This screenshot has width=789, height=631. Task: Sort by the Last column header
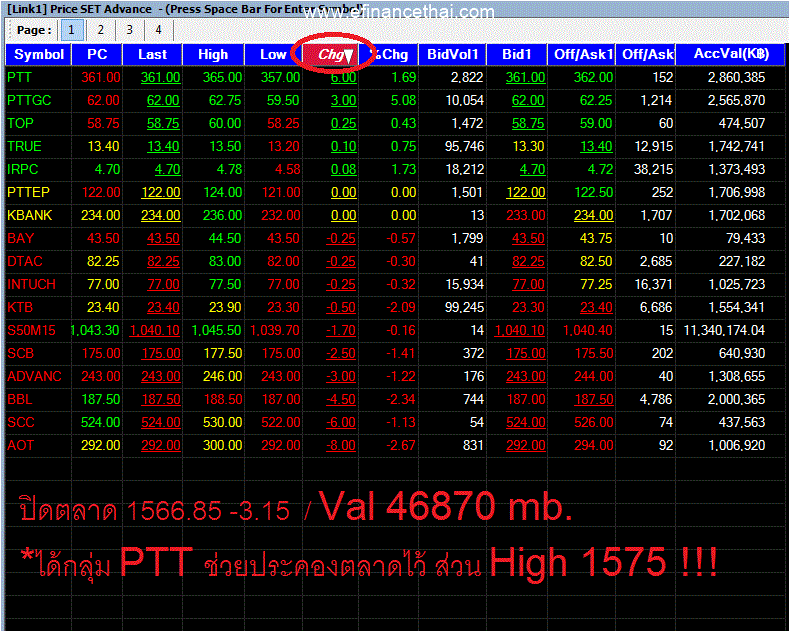pyautogui.click(x=152, y=54)
